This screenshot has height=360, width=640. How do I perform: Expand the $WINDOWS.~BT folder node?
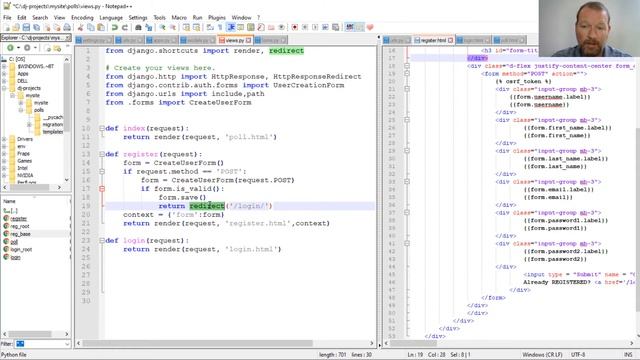pyautogui.click(x=4, y=66)
